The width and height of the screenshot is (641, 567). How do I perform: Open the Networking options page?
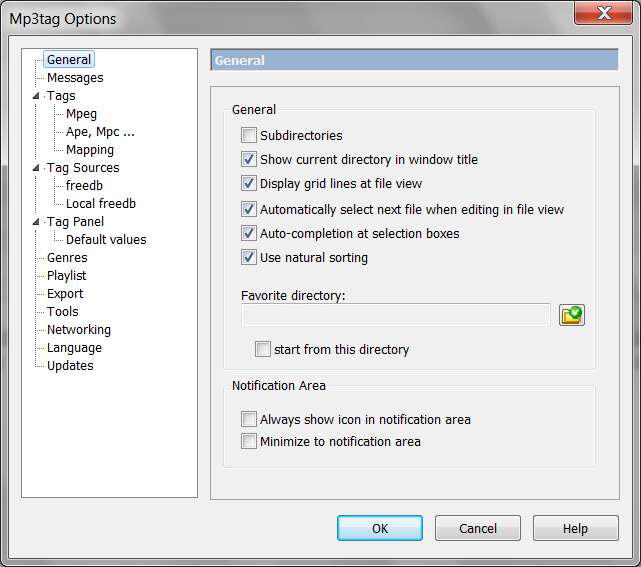click(79, 329)
